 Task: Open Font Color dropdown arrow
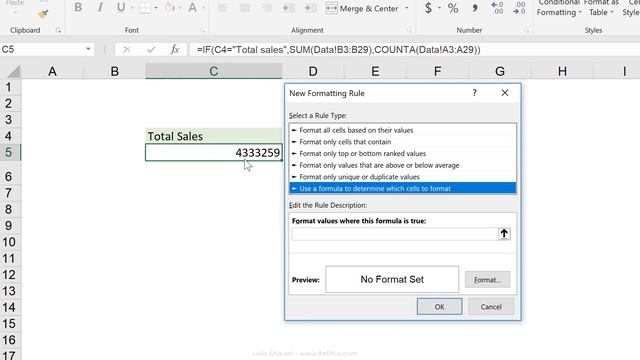click(x=203, y=8)
